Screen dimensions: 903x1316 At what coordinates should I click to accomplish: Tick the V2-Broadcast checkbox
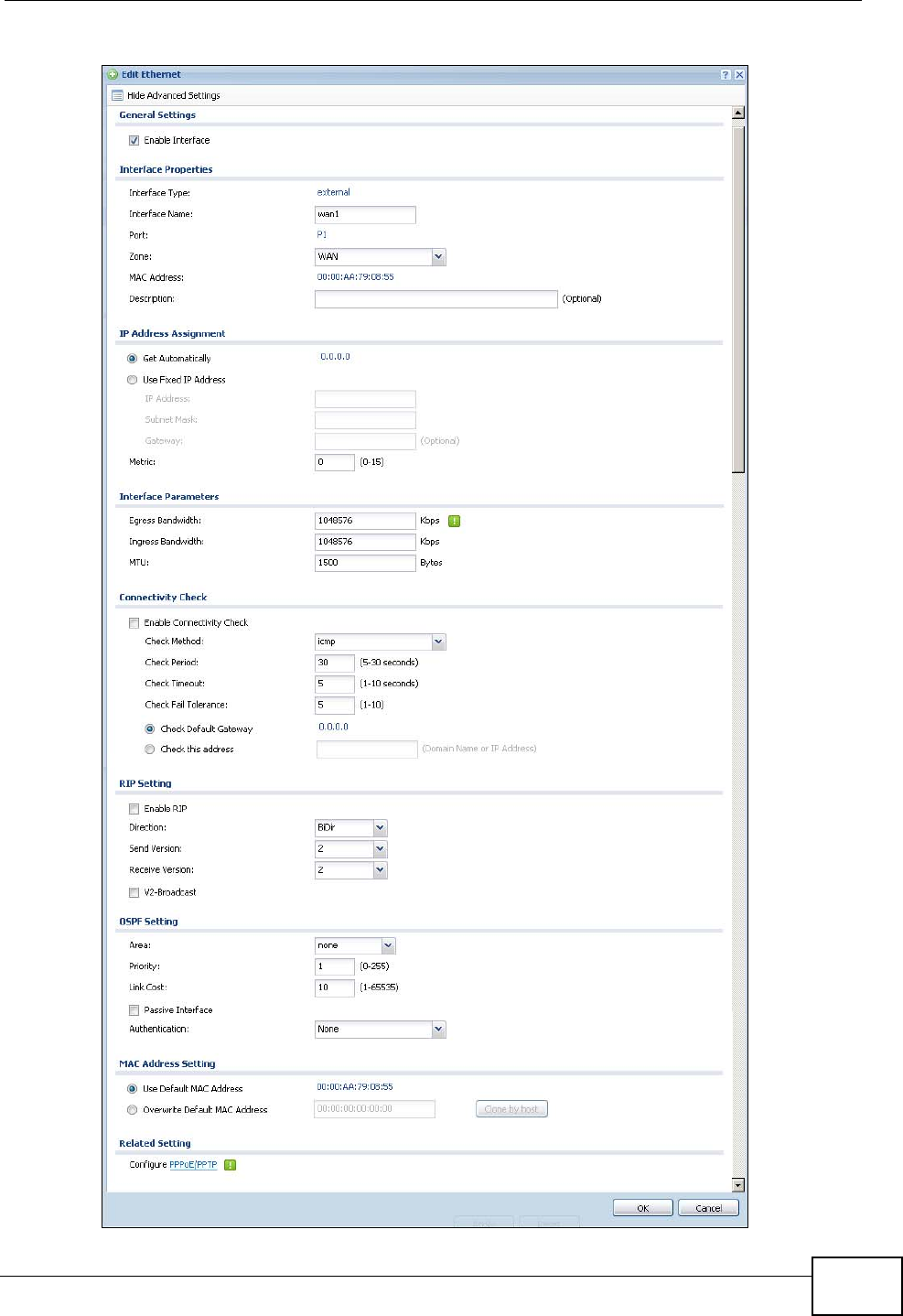pyautogui.click(x=134, y=892)
